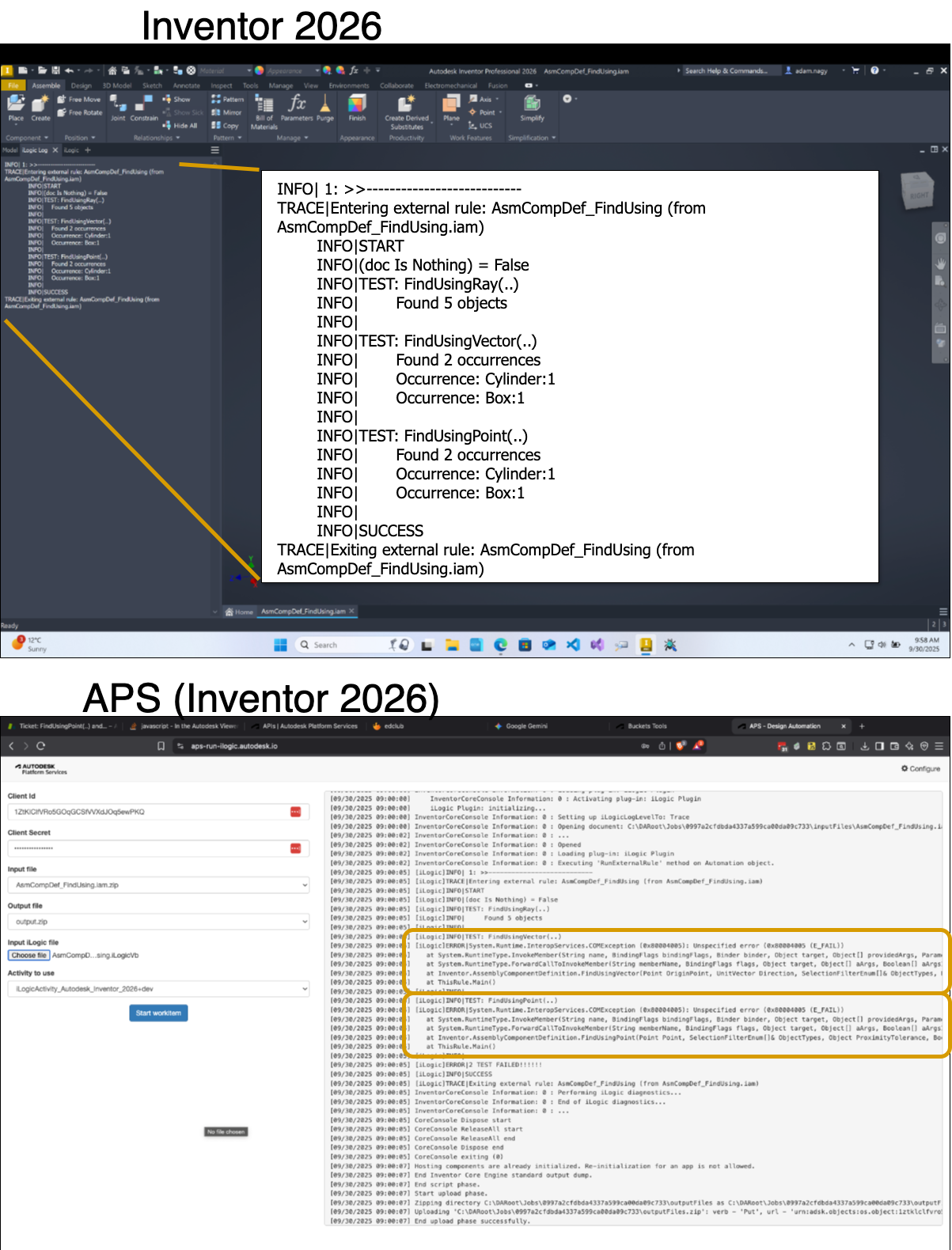Screen dimensions: 952x1250
Task: Click Create Derived Substitutes
Action: point(407,112)
